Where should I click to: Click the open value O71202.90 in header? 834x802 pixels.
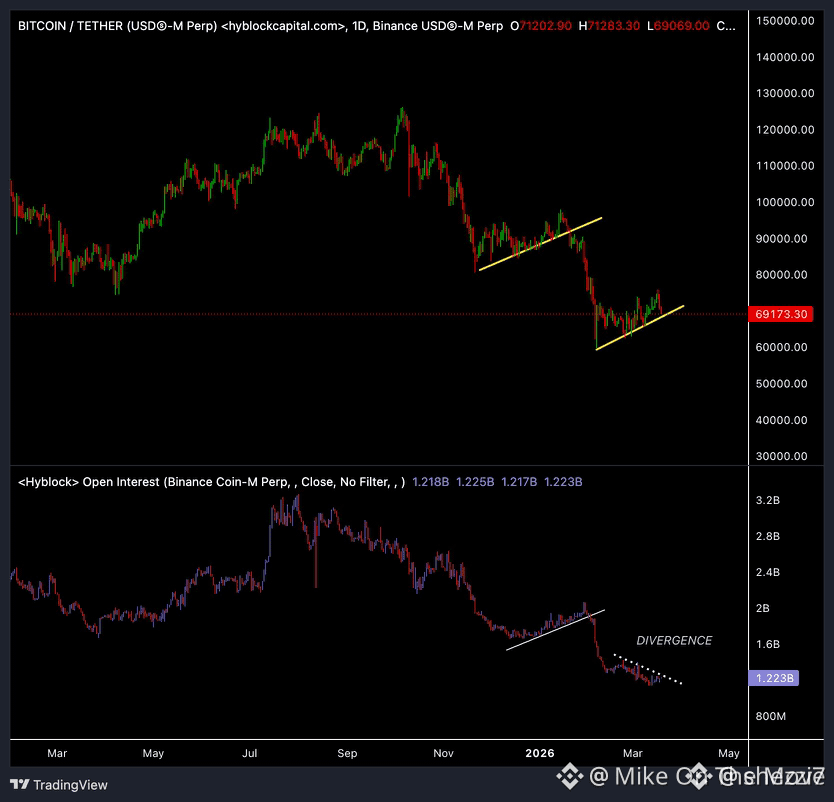540,26
